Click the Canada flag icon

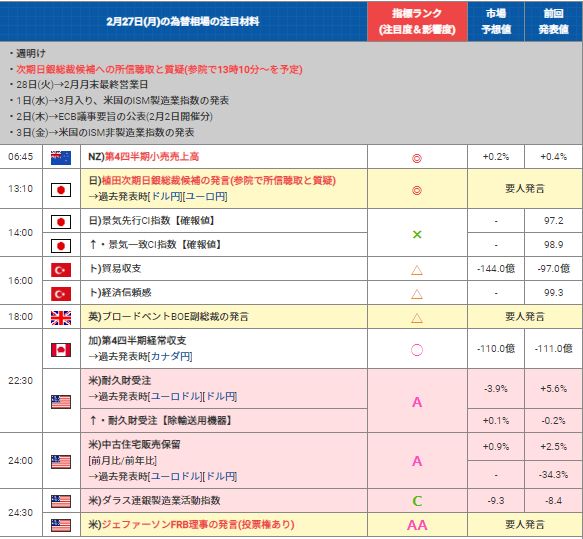[x=61, y=349]
